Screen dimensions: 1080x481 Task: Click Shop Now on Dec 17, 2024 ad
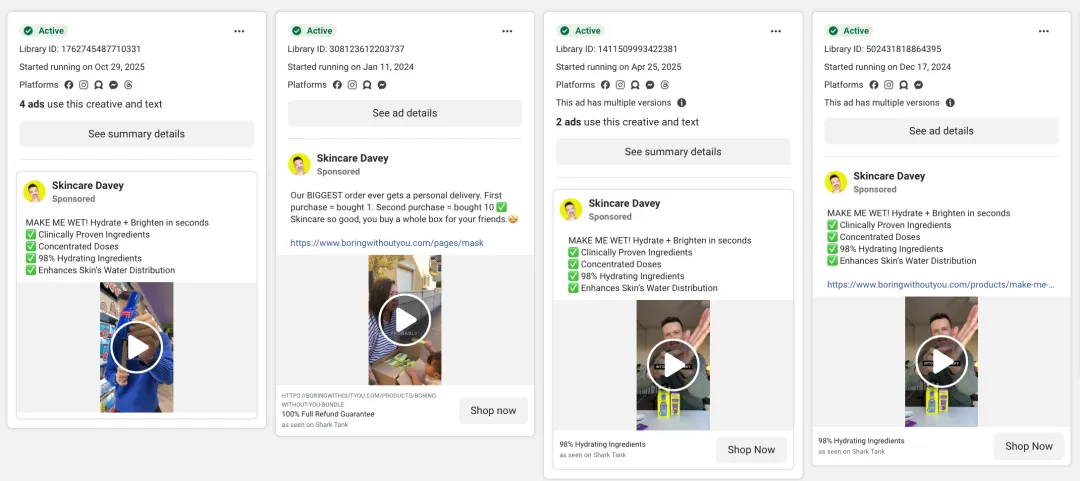(1029, 446)
